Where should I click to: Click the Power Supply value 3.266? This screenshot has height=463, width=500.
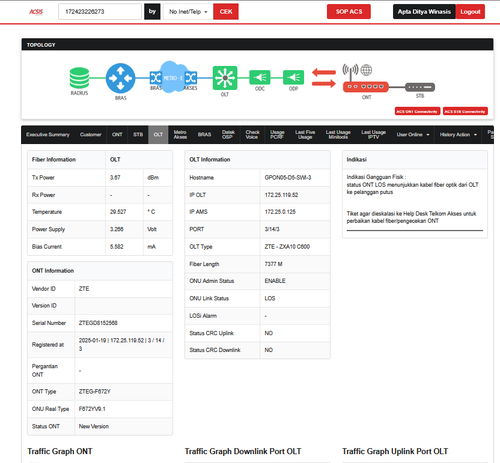tap(117, 229)
